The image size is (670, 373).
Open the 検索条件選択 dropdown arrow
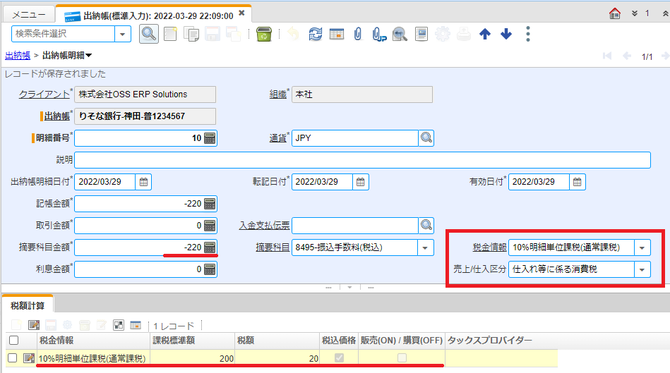coord(123,34)
